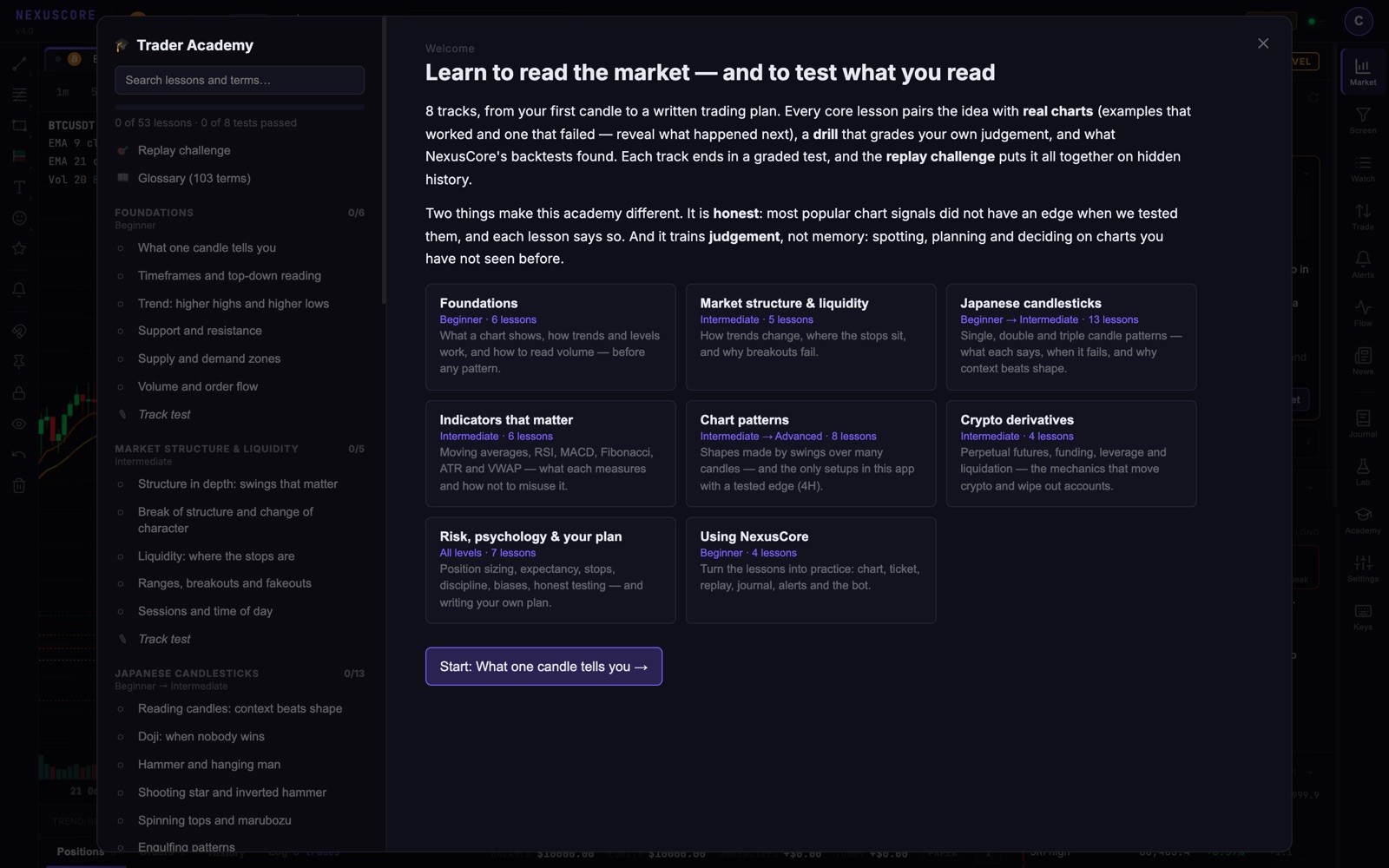Open the Alerts bell icon
Viewport: 1389px width, 868px height.
pyautogui.click(x=1362, y=265)
